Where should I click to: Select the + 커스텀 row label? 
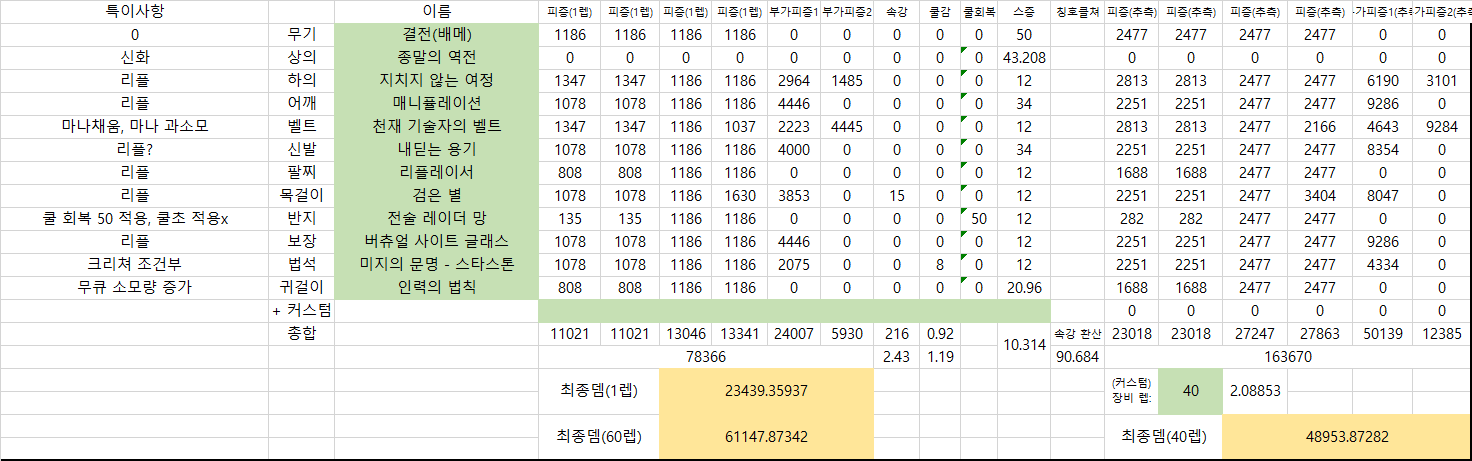pos(301,310)
